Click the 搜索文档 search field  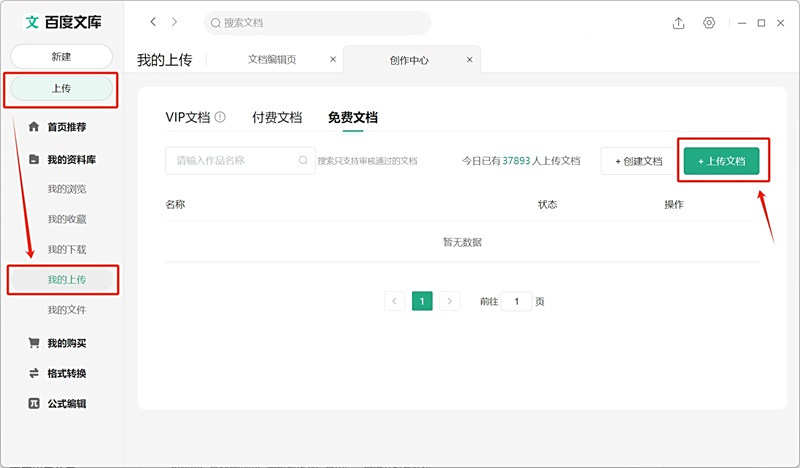[317, 23]
